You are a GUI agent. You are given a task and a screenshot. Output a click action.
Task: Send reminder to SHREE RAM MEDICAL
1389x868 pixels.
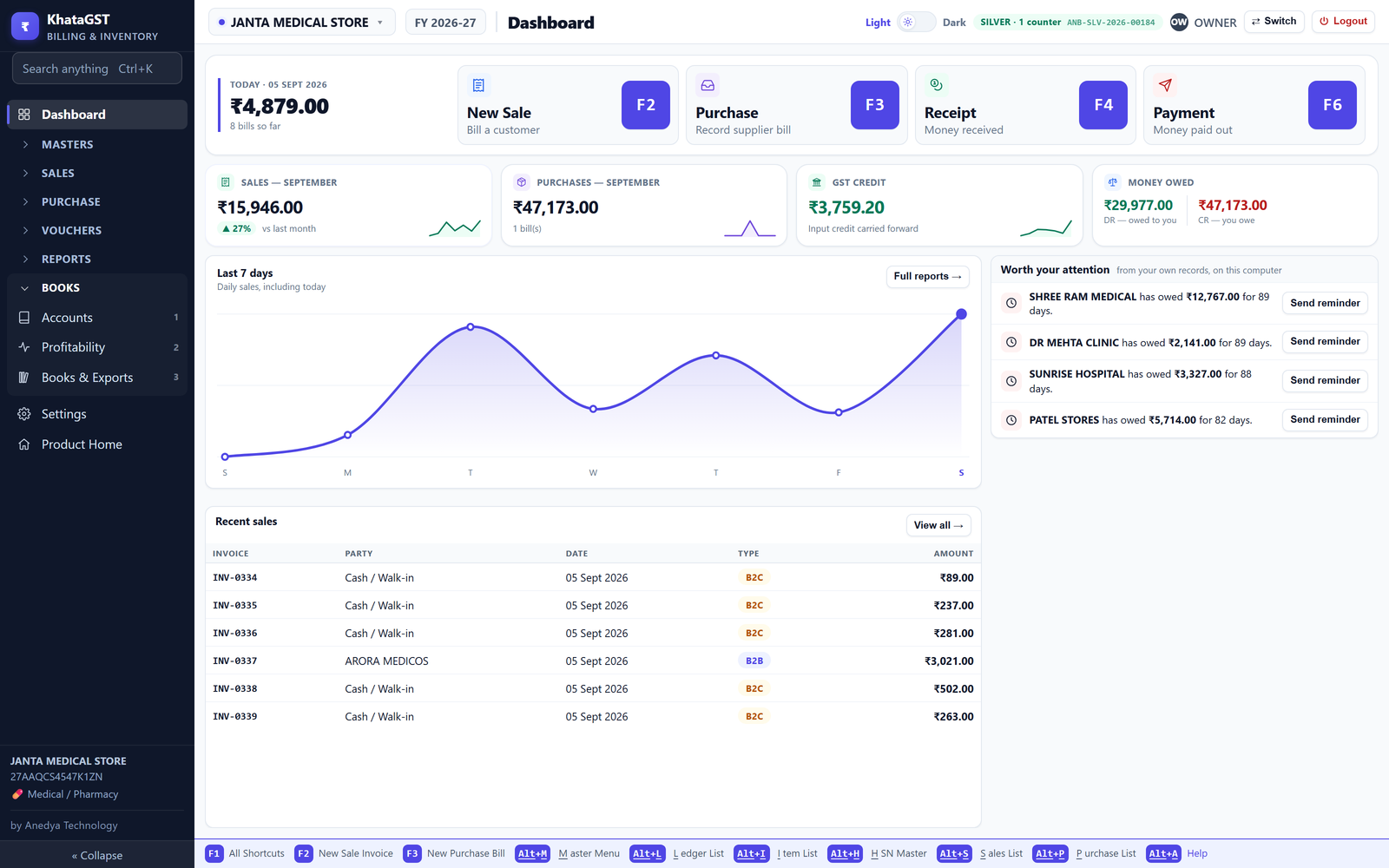(1325, 303)
